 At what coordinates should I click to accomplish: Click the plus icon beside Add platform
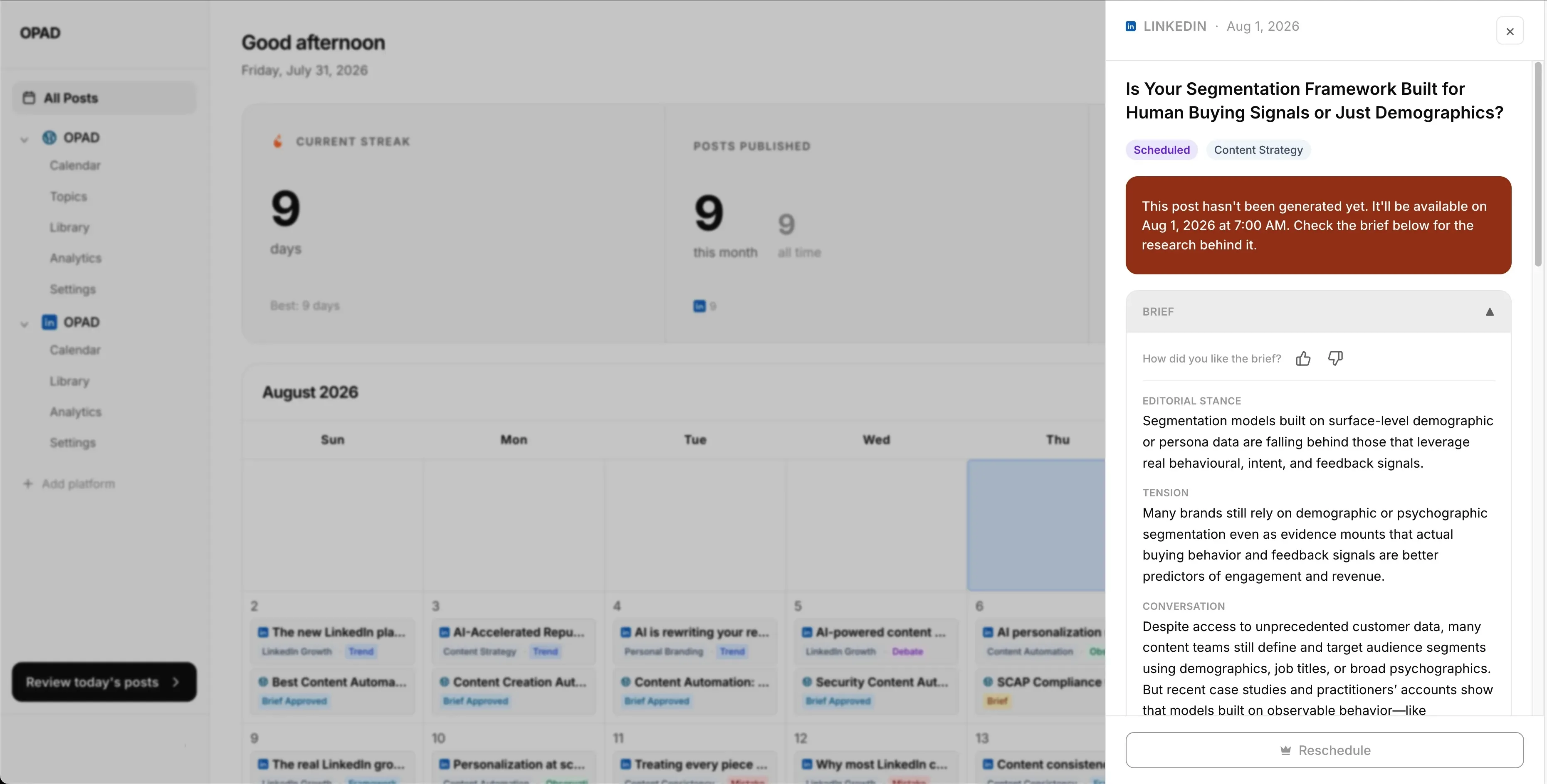tap(27, 484)
